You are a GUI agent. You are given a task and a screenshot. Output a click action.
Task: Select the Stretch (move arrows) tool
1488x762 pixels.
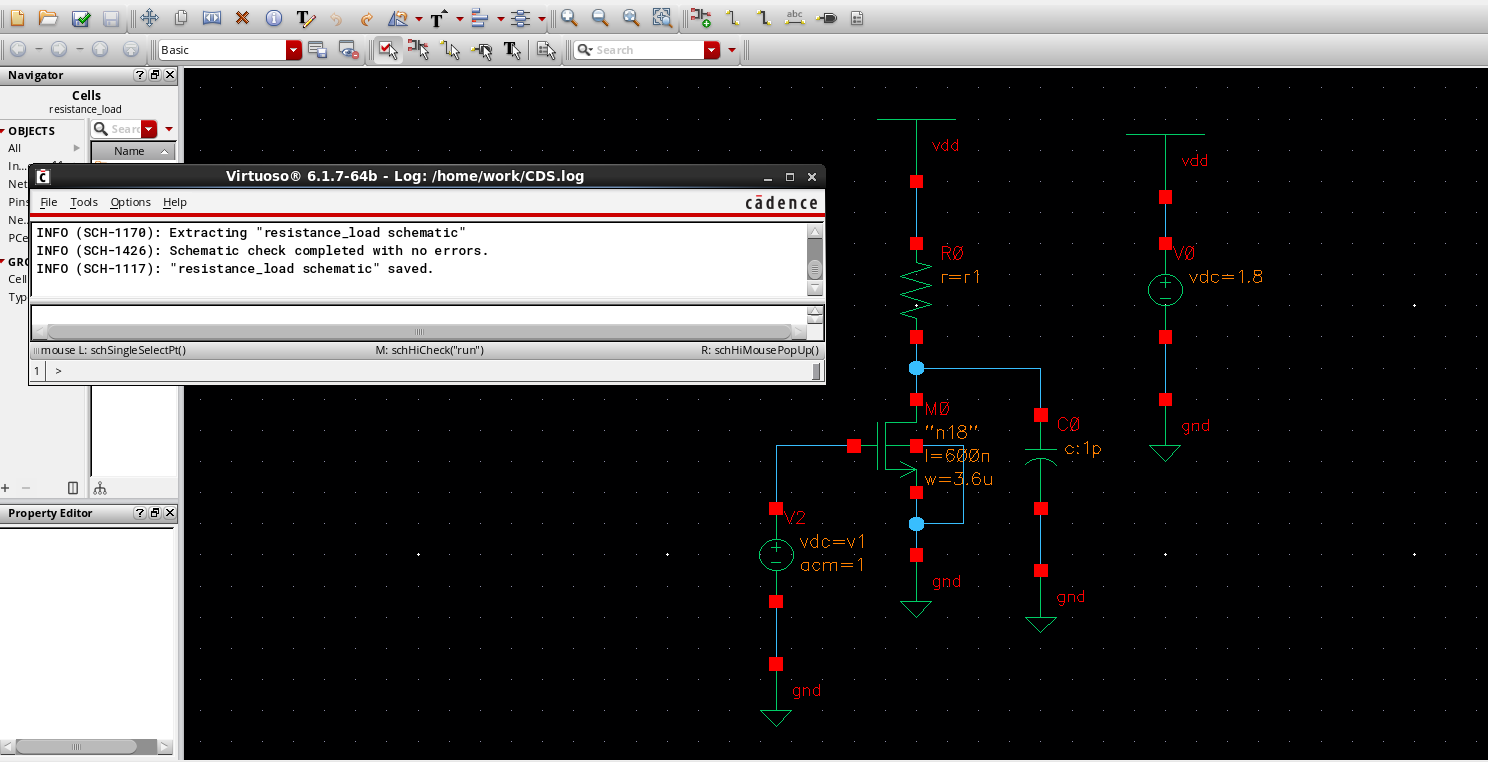[149, 18]
